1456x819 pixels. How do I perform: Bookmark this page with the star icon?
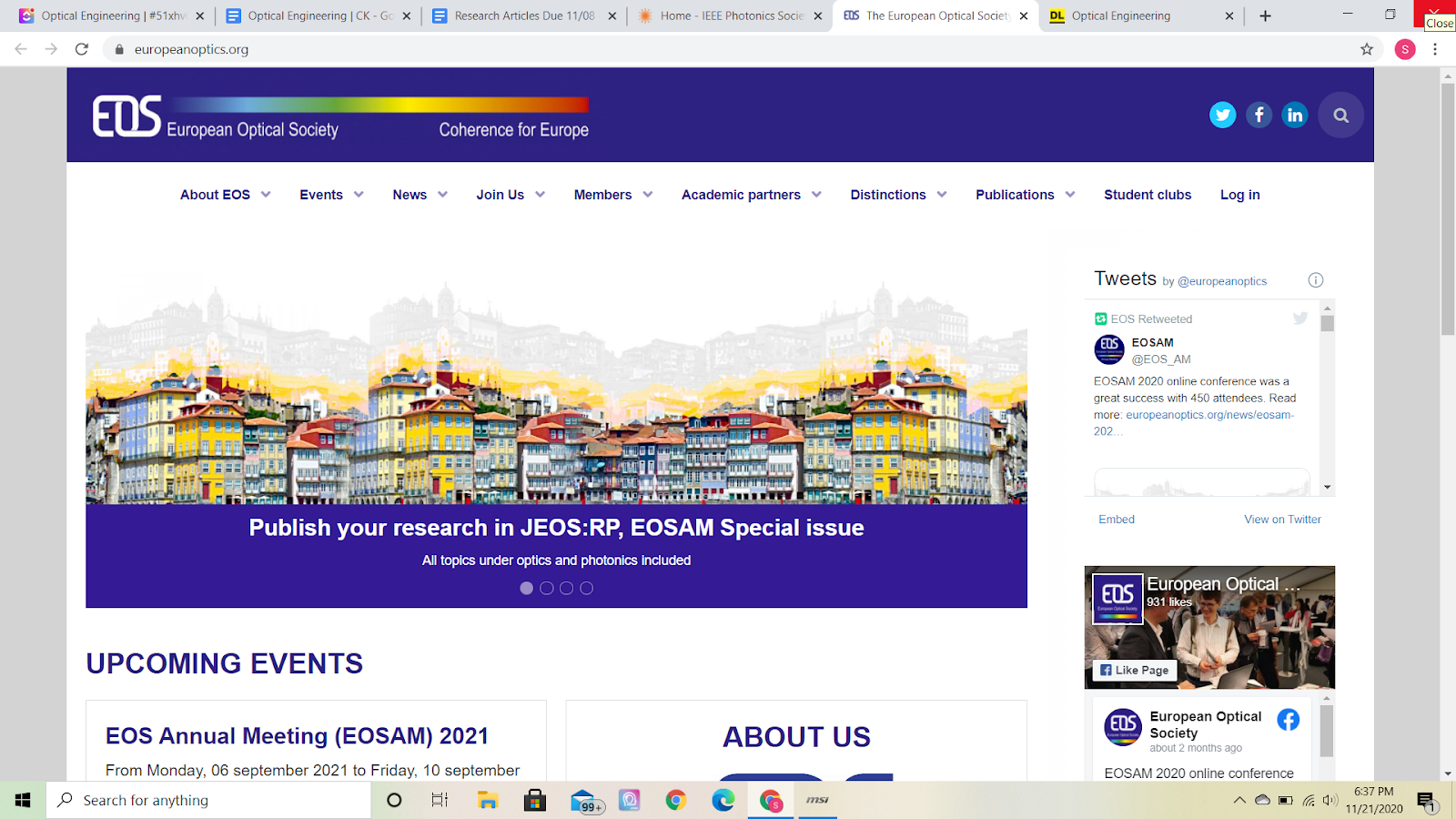pos(1366,49)
